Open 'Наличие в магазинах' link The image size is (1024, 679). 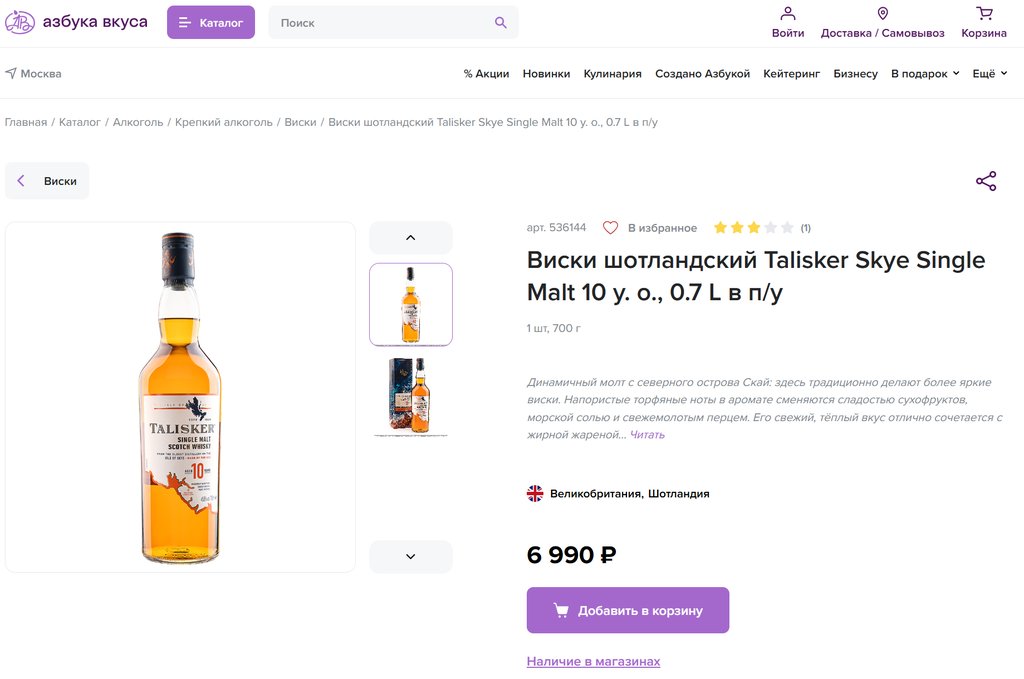(593, 662)
